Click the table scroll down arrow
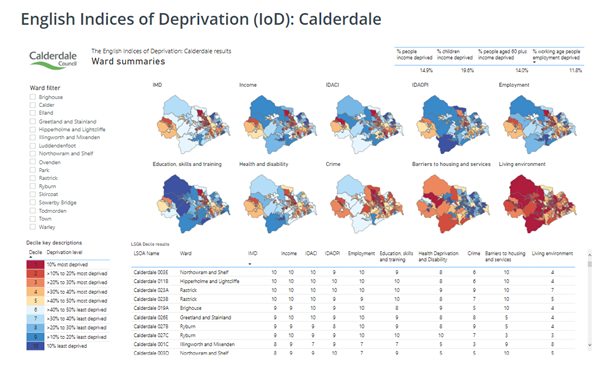This screenshot has width=610, height=371. [x=589, y=345]
